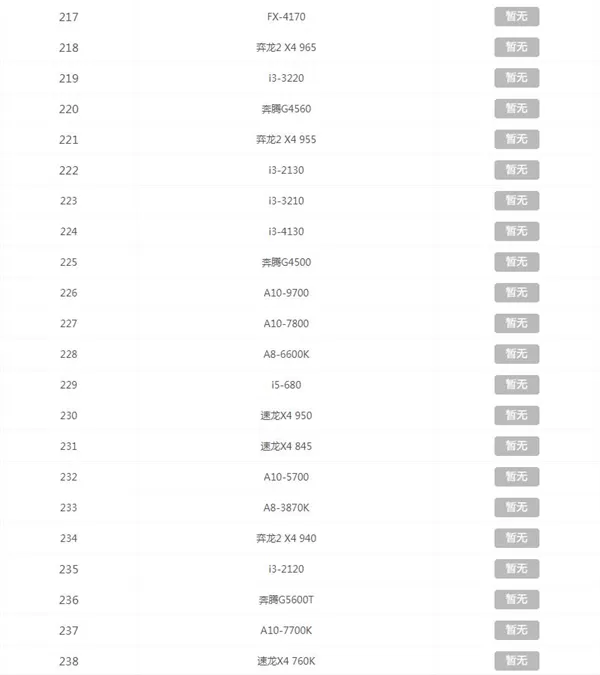
Task: Select the 速龙X4 760K processor name
Action: click(286, 661)
